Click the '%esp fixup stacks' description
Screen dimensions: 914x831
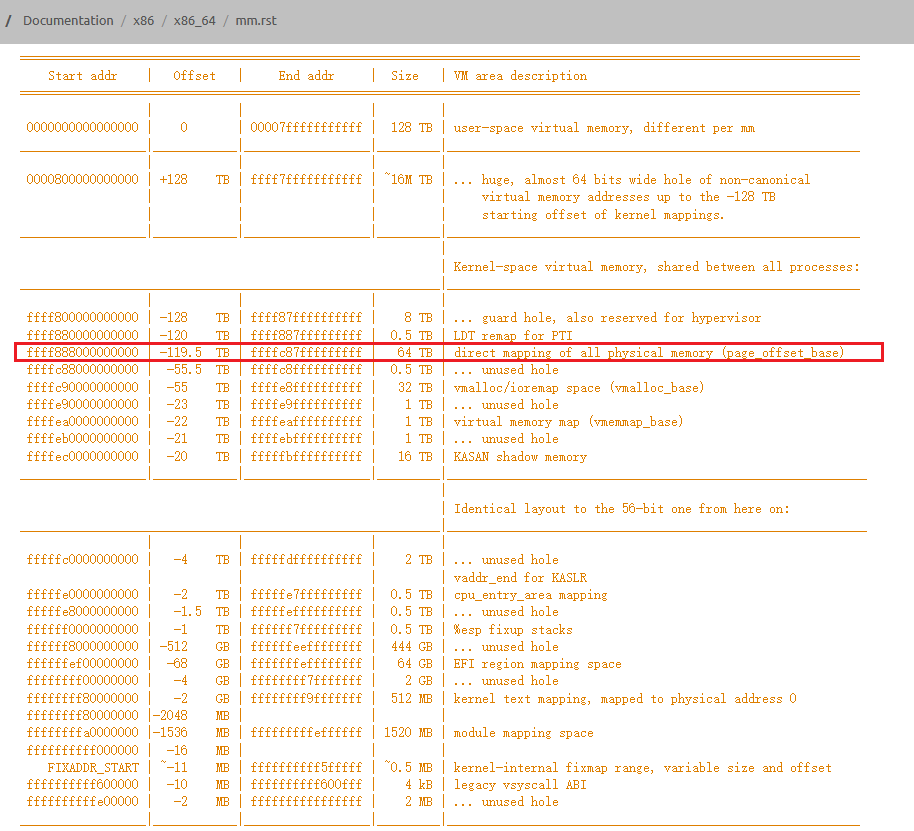point(513,630)
